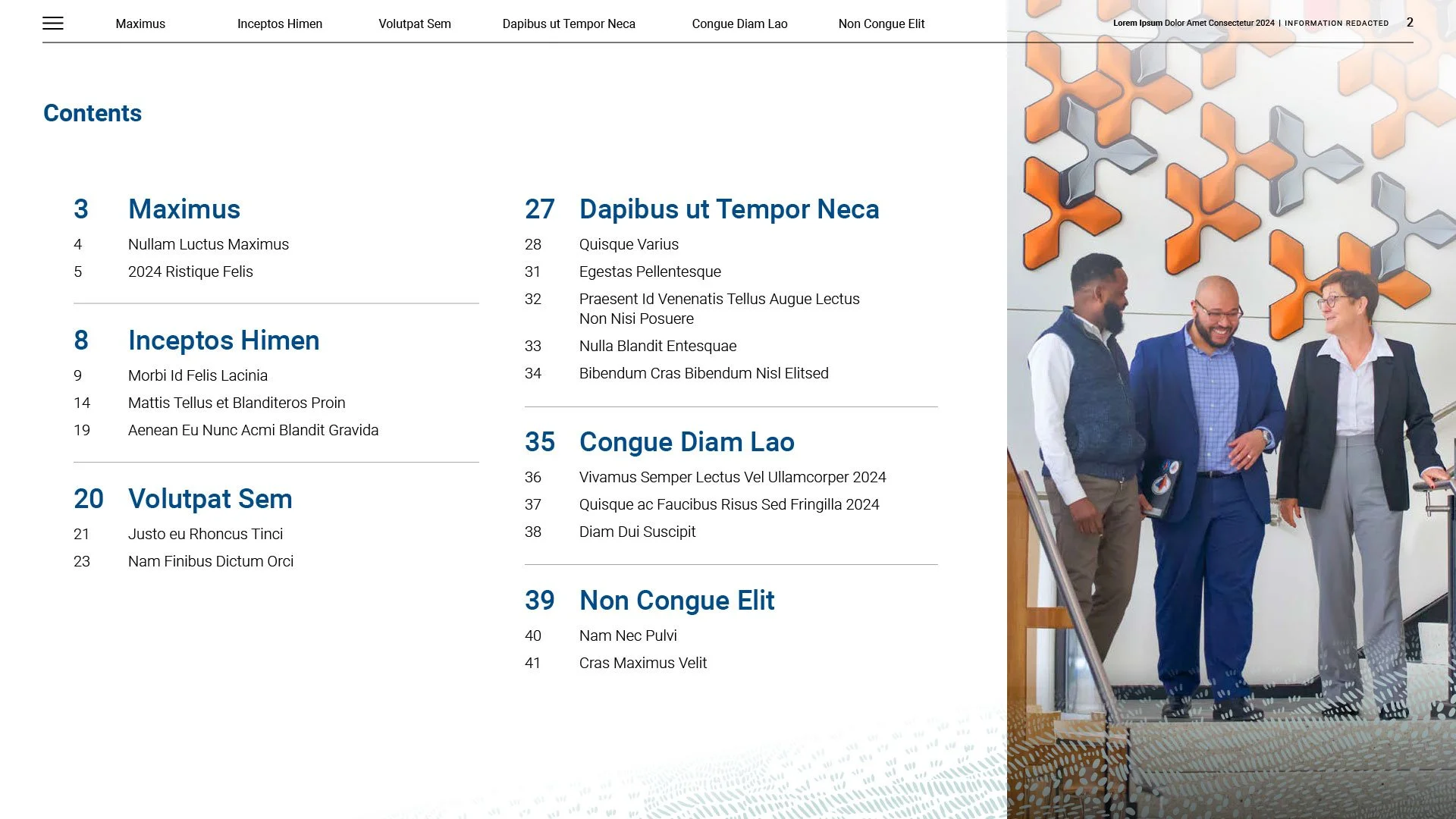Image resolution: width=1456 pixels, height=819 pixels.
Task: Select Congue Diam Lao navigation tab
Action: pos(739,24)
